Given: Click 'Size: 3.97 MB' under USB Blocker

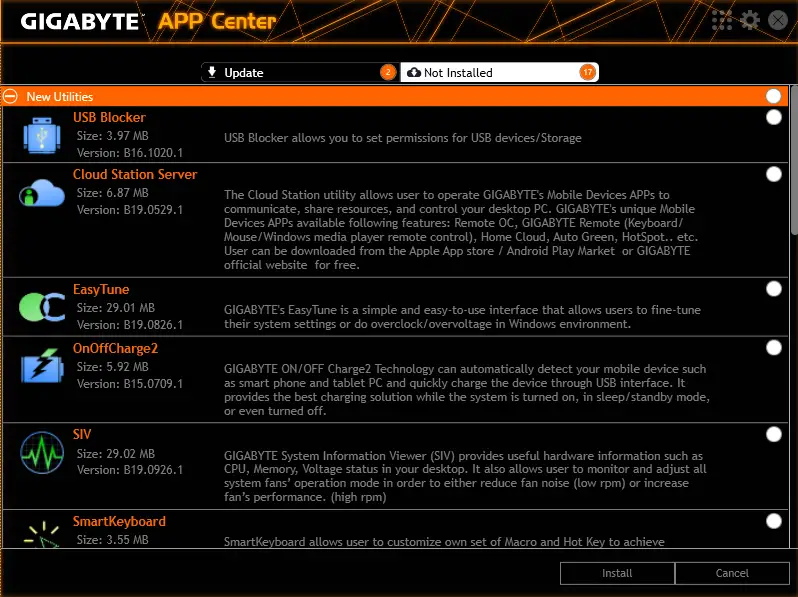Looking at the screenshot, I should click(x=112, y=136).
